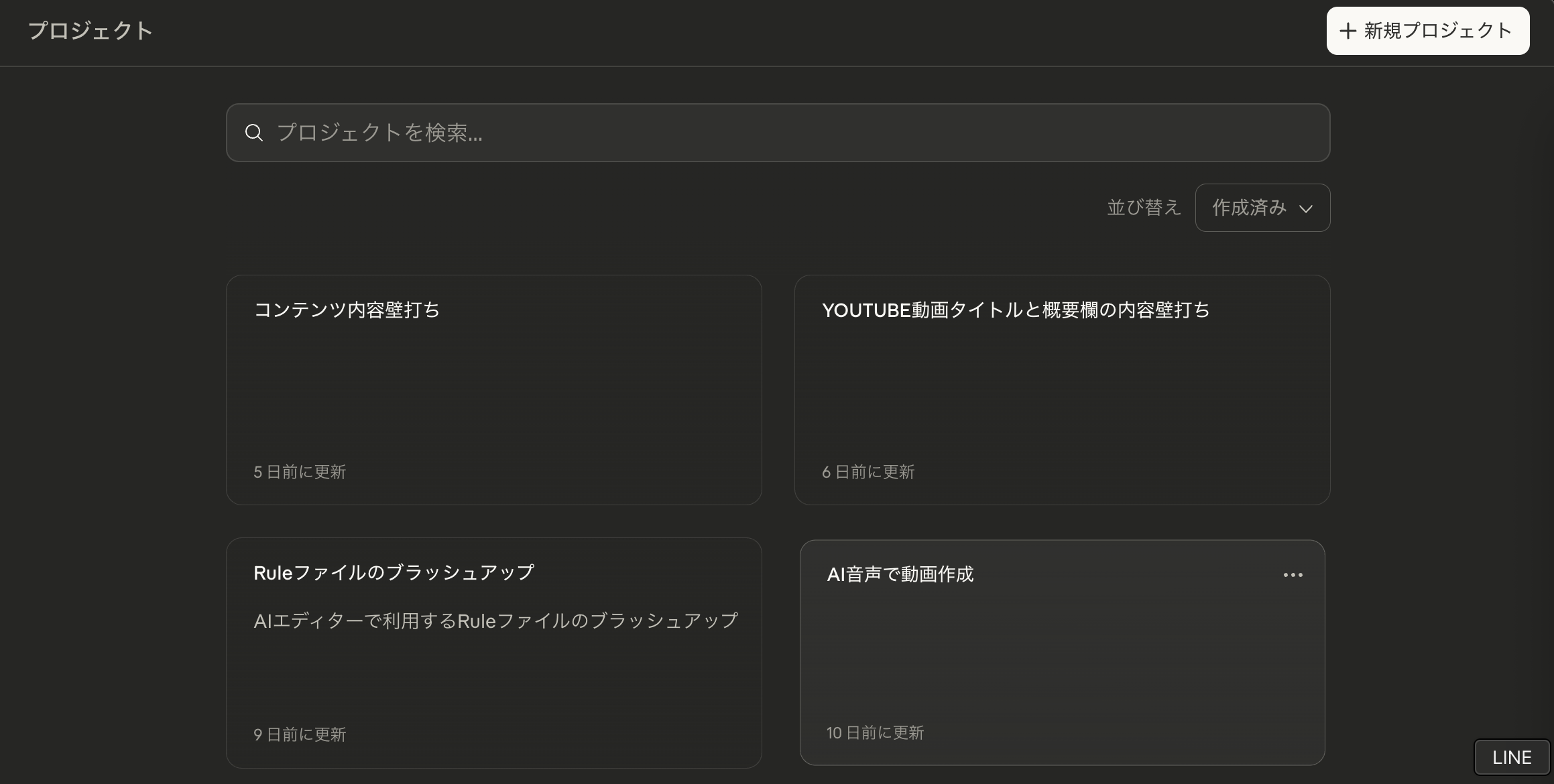The height and width of the screenshot is (784, 1554).
Task: Open the コンテンツ内容壁打ち project card
Action: [347, 310]
